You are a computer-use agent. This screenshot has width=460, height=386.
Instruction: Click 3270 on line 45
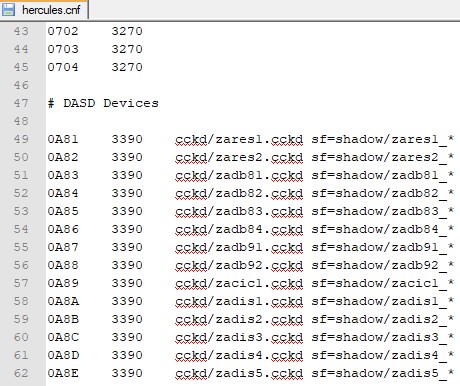pyautogui.click(x=127, y=67)
